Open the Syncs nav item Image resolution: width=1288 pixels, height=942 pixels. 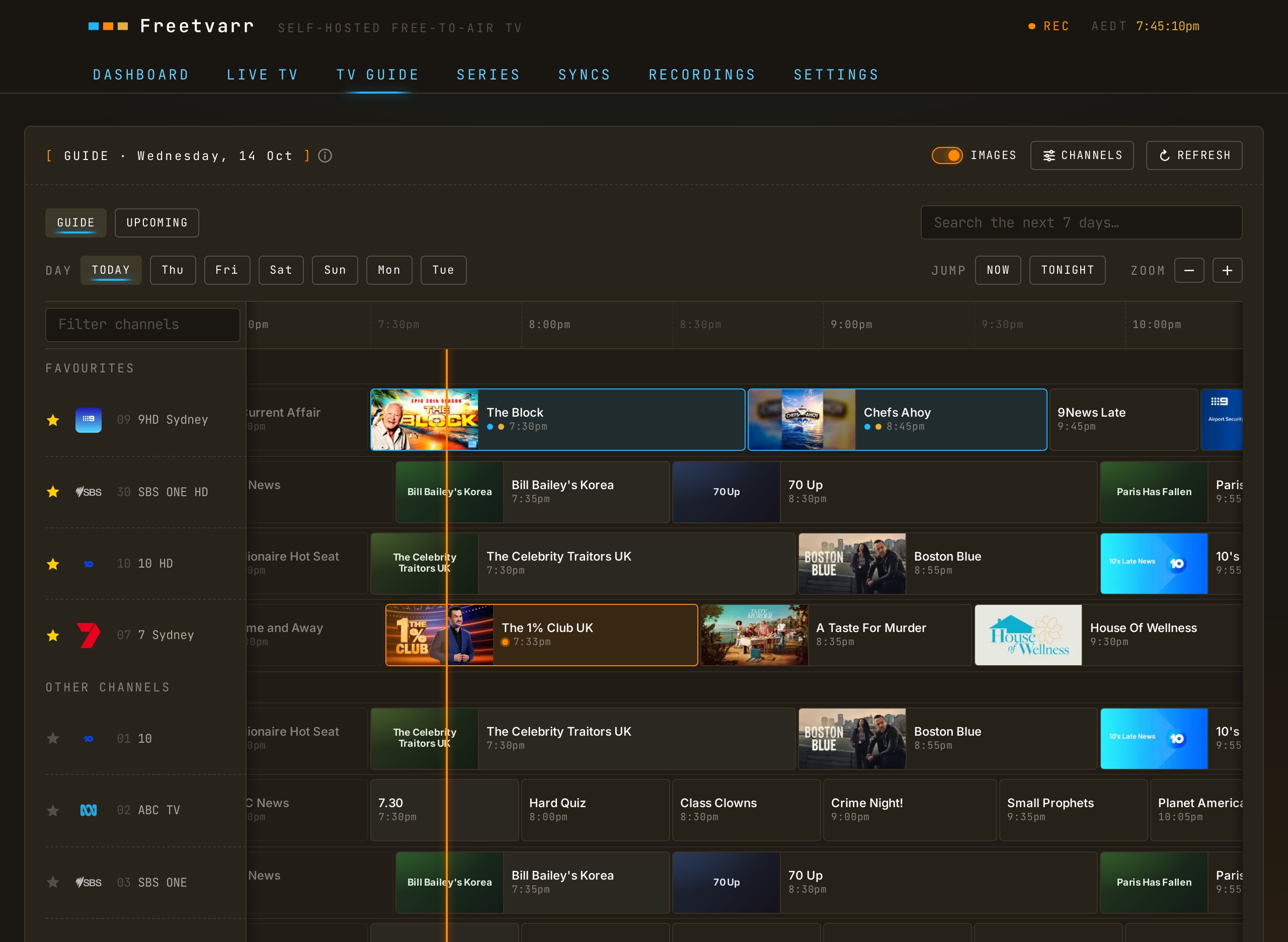(585, 74)
